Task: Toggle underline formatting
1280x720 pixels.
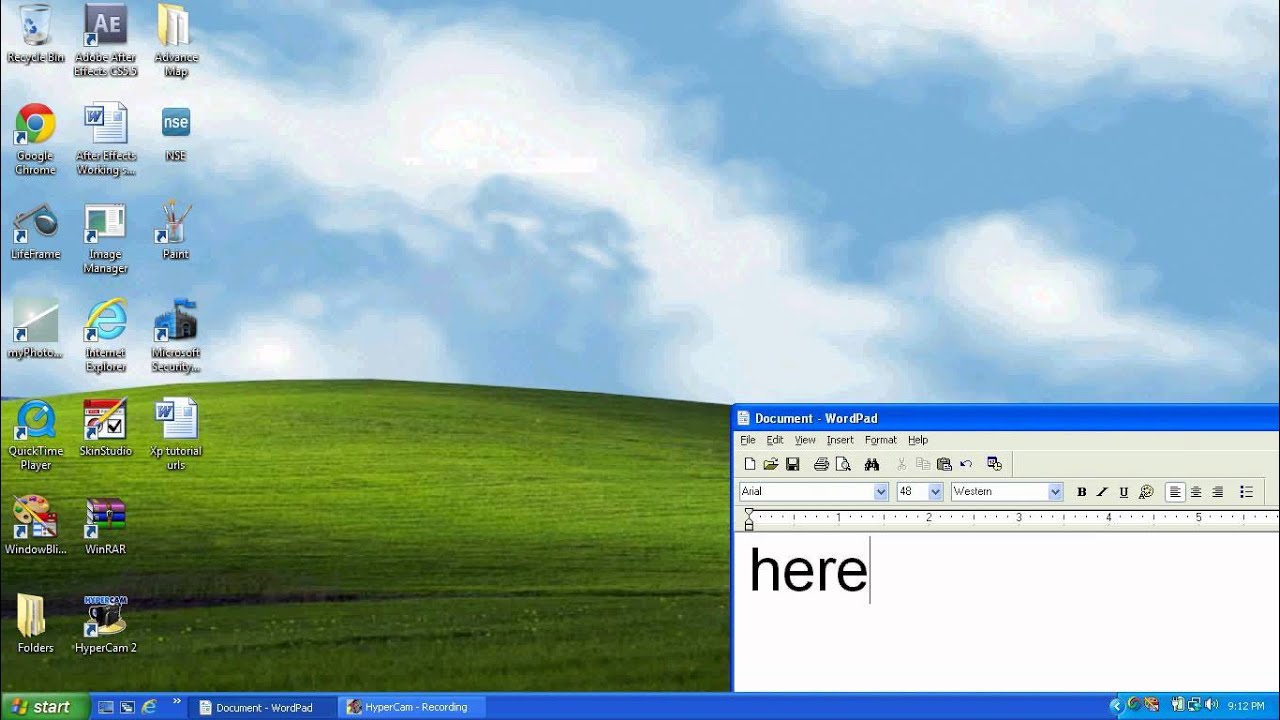Action: point(1124,492)
